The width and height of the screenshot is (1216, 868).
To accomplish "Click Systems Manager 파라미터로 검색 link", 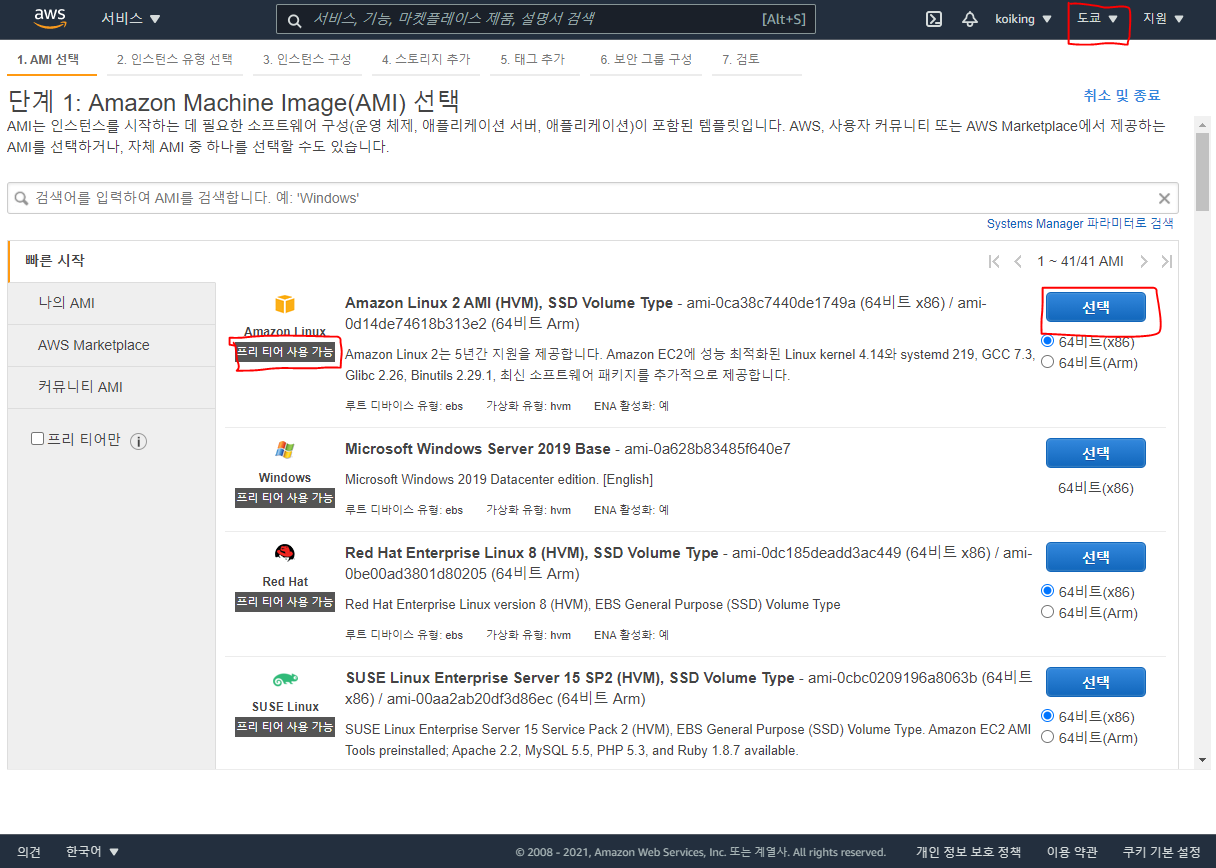I will point(1080,224).
